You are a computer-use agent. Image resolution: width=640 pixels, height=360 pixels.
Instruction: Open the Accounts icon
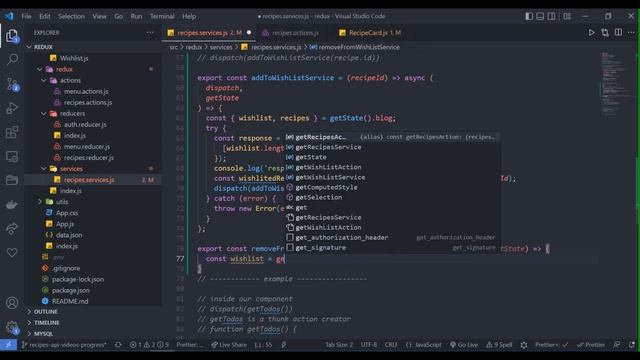point(12,303)
